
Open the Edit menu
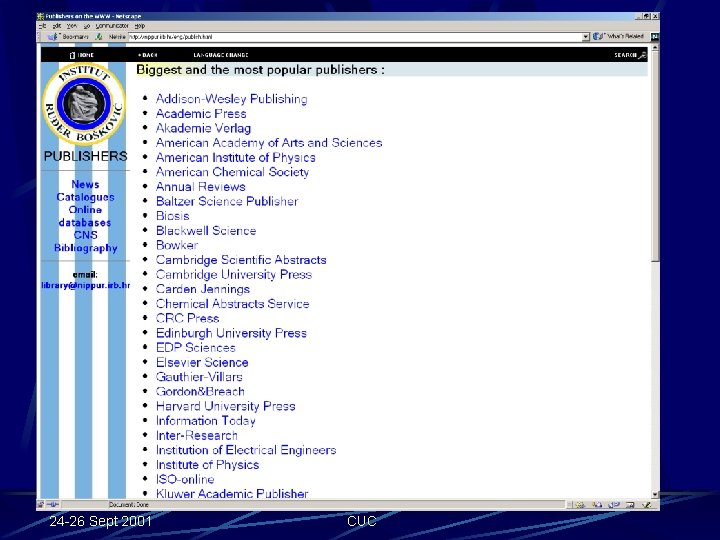[x=57, y=26]
